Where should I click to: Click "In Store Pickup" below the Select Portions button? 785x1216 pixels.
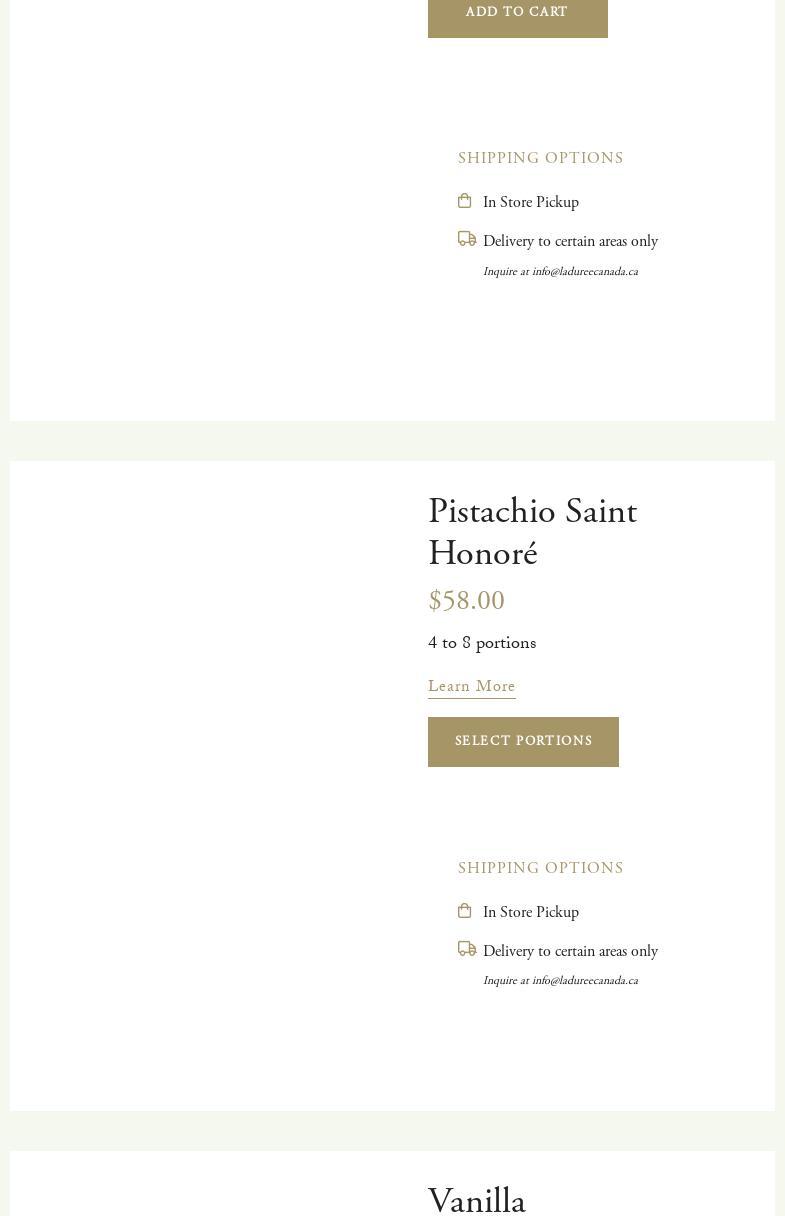[530, 912]
